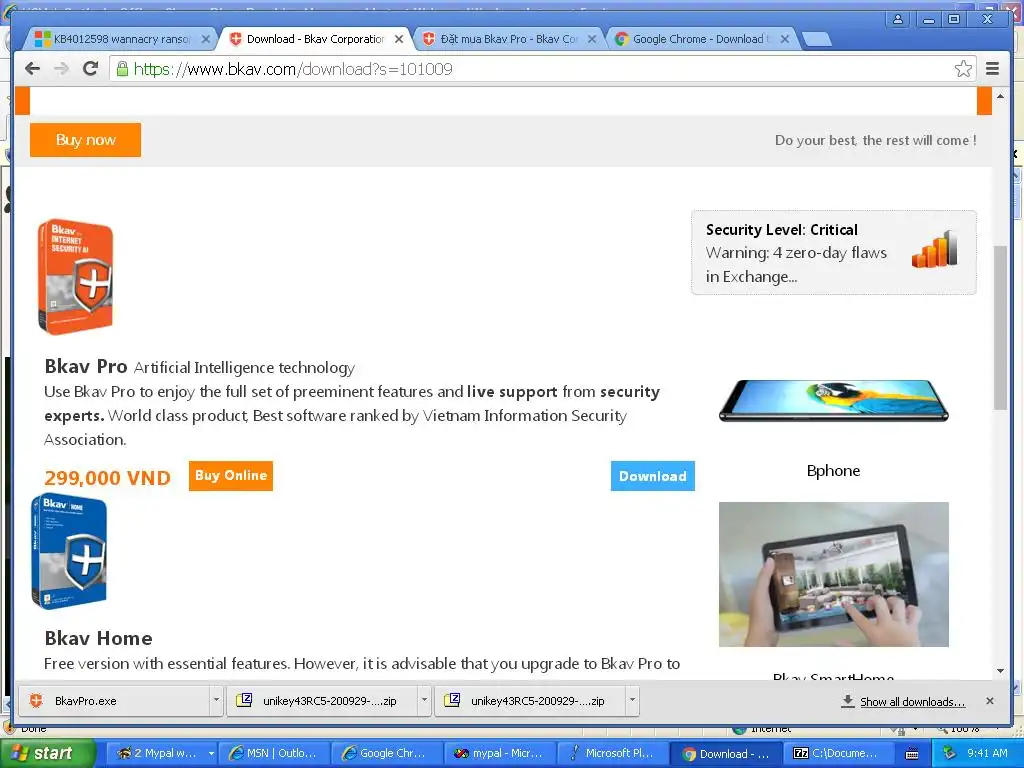Click the page scroll down arrow
The width and height of the screenshot is (1024, 768).
(1000, 671)
